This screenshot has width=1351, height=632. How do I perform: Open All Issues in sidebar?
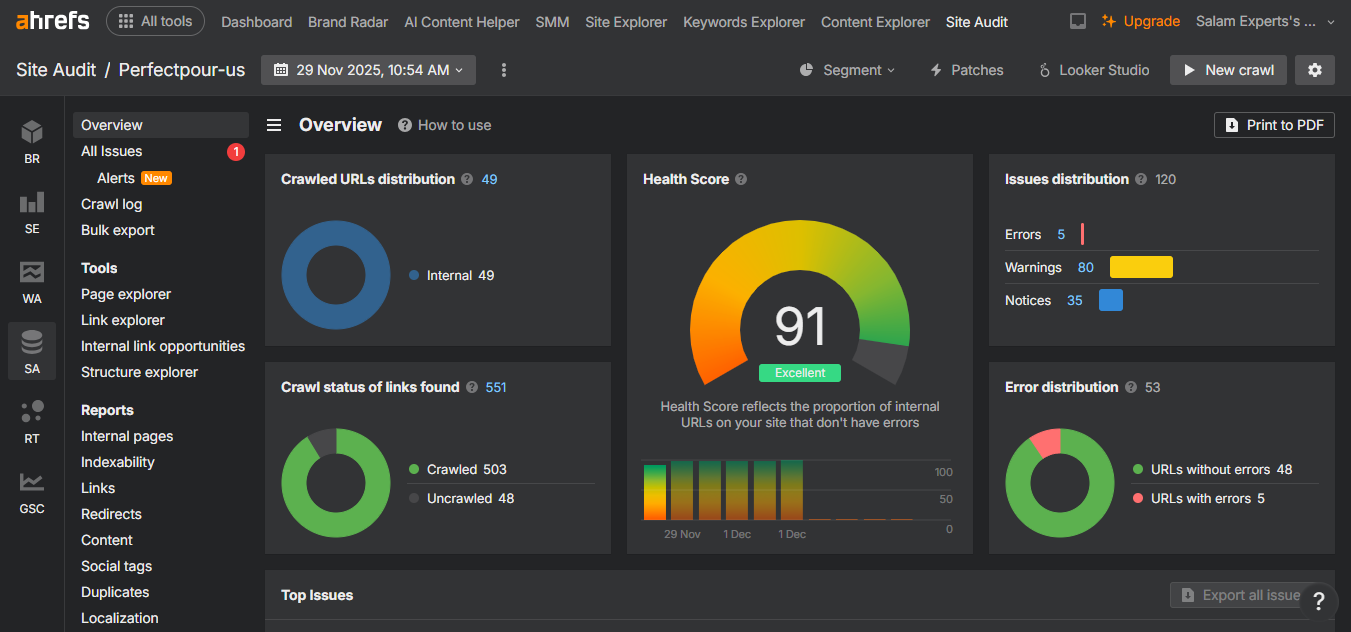[112, 151]
